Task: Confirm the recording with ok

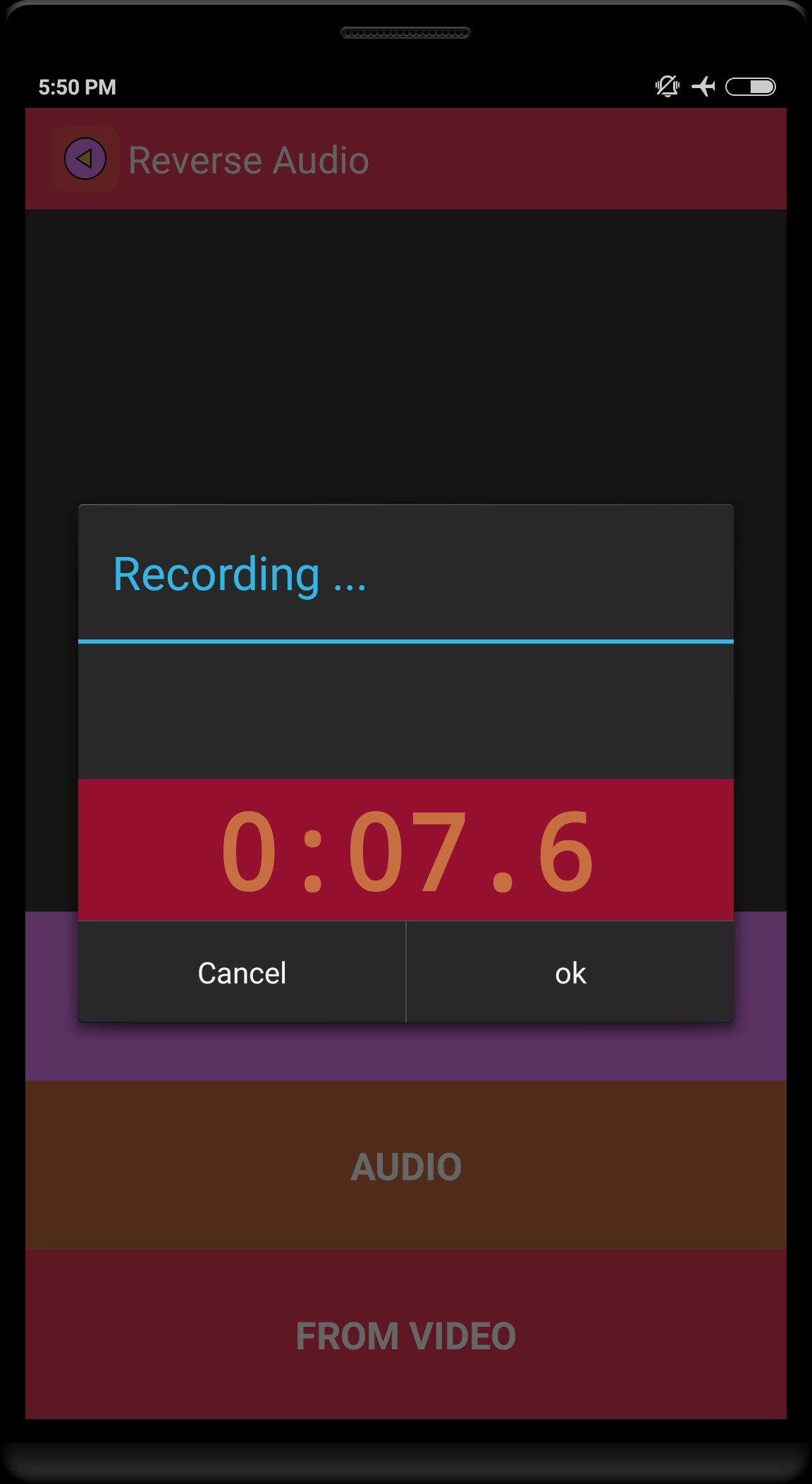Action: (x=570, y=972)
